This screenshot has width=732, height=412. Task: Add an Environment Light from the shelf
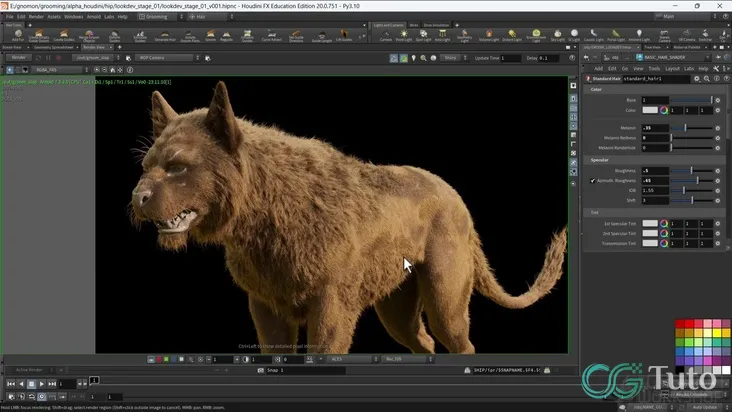pyautogui.click(x=536, y=35)
